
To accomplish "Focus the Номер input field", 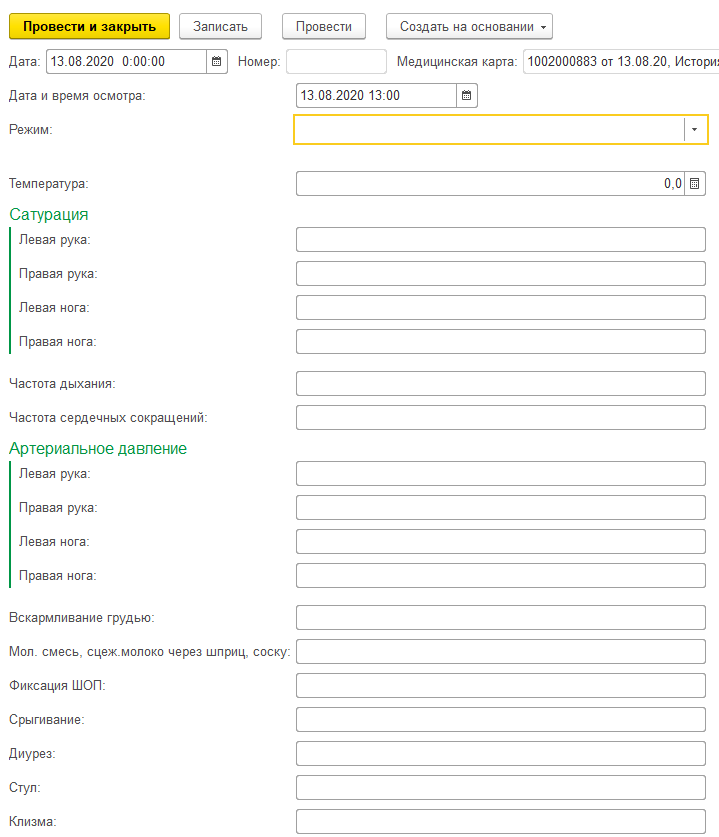I will [x=336, y=61].
